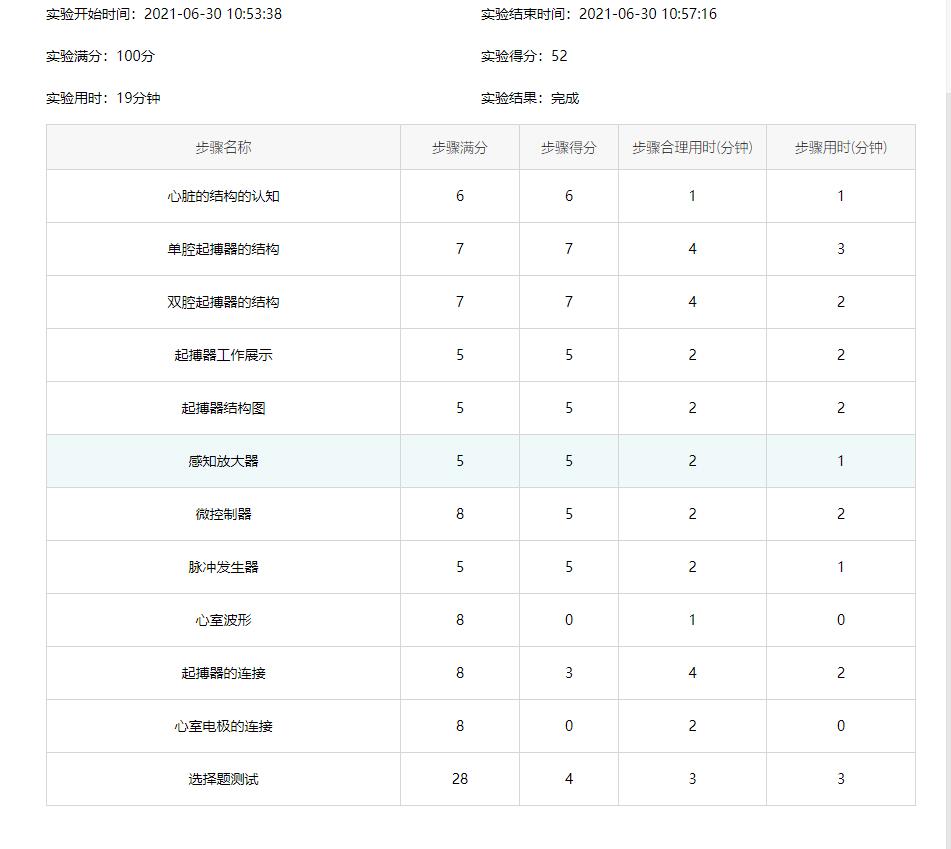Click the 步骤满分 column header
951x849 pixels.
[459, 147]
